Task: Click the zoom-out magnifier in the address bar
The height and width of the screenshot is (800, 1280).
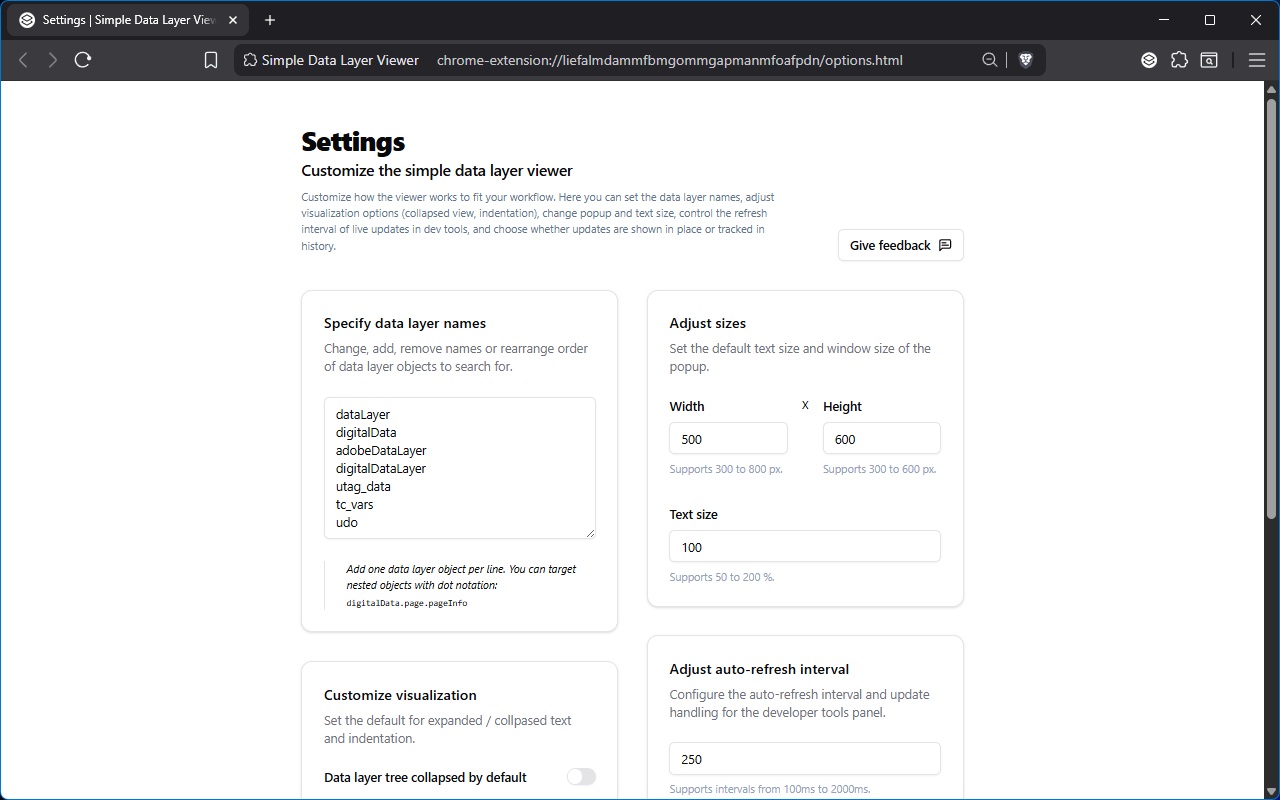Action: 989,60
